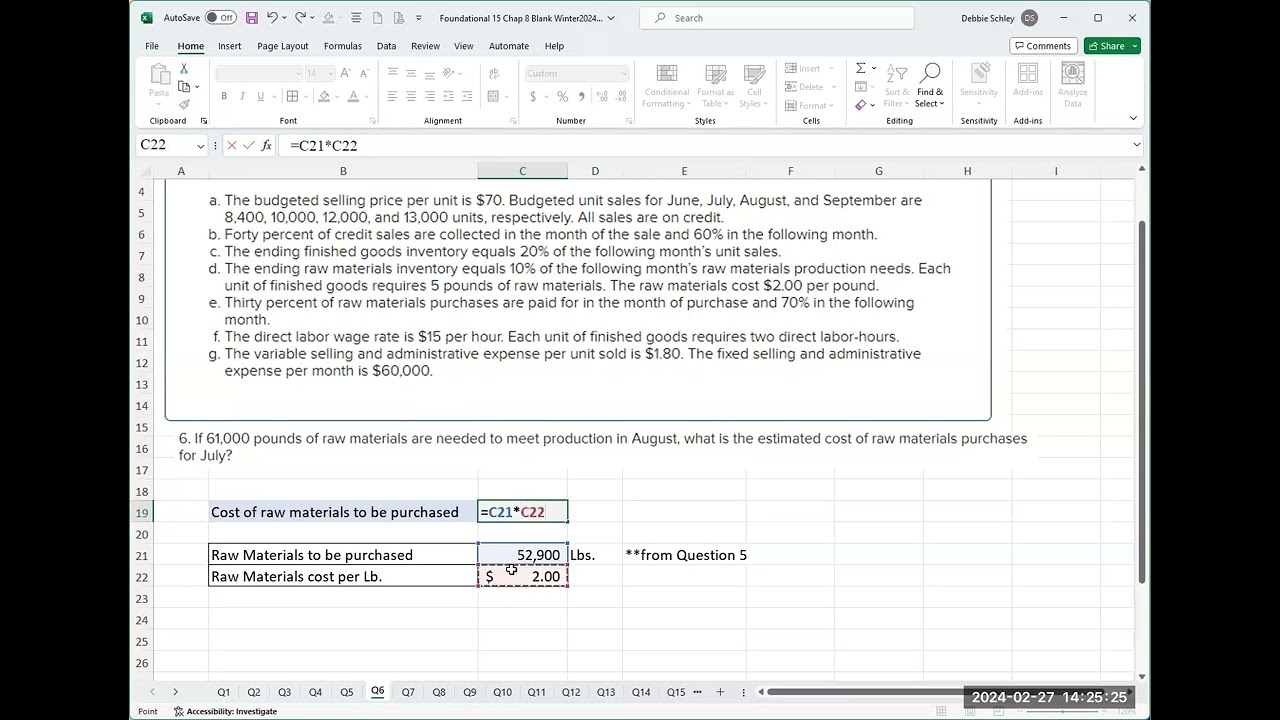Switch to the Formulas tab
1280x720 pixels.
point(343,46)
